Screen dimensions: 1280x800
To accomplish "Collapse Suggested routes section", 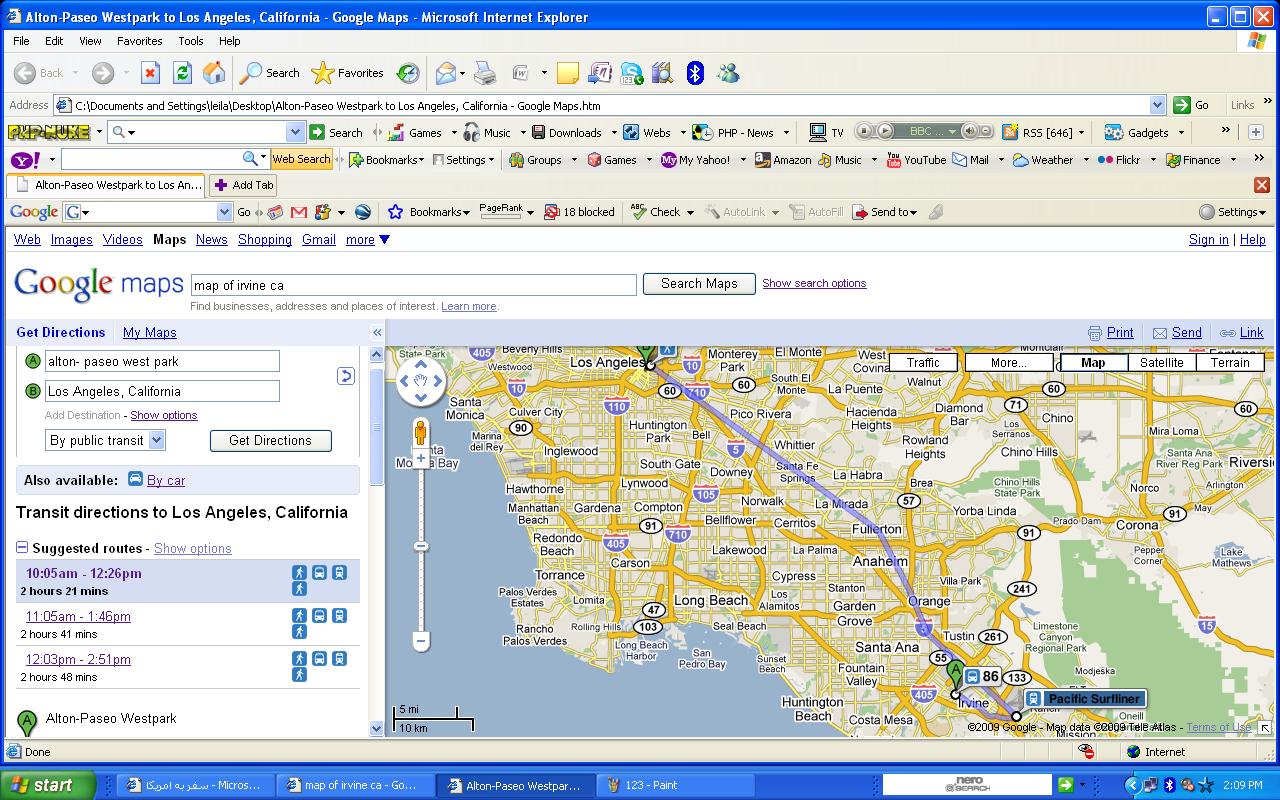I will [x=22, y=548].
